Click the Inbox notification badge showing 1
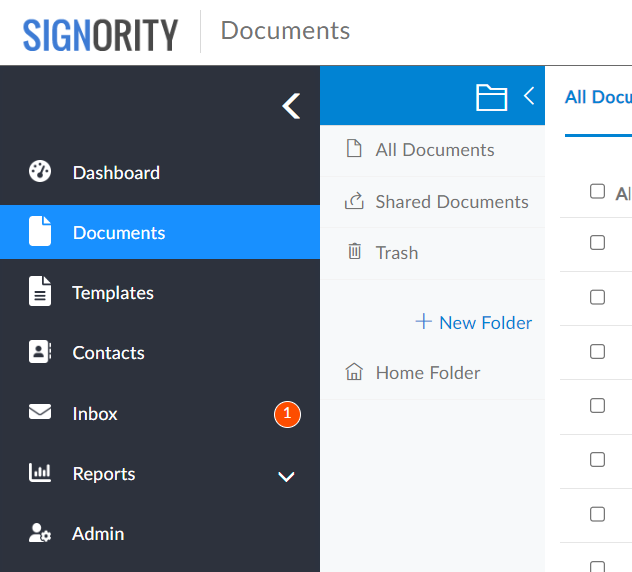 click(x=287, y=413)
